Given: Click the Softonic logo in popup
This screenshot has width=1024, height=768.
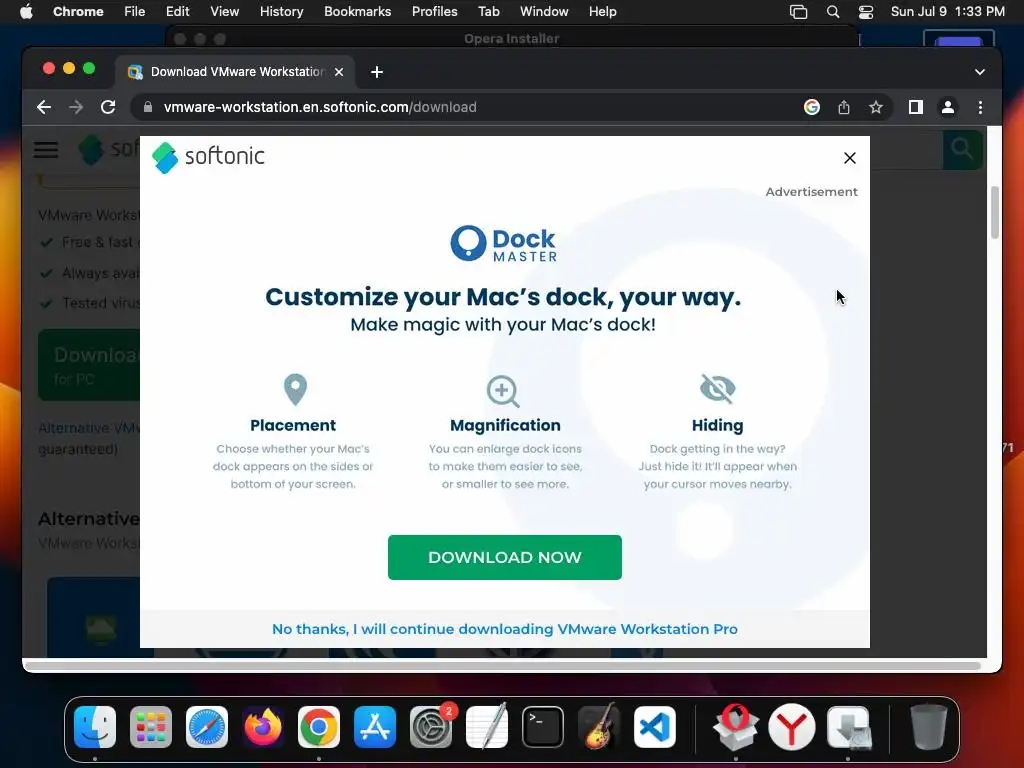Looking at the screenshot, I should [208, 157].
